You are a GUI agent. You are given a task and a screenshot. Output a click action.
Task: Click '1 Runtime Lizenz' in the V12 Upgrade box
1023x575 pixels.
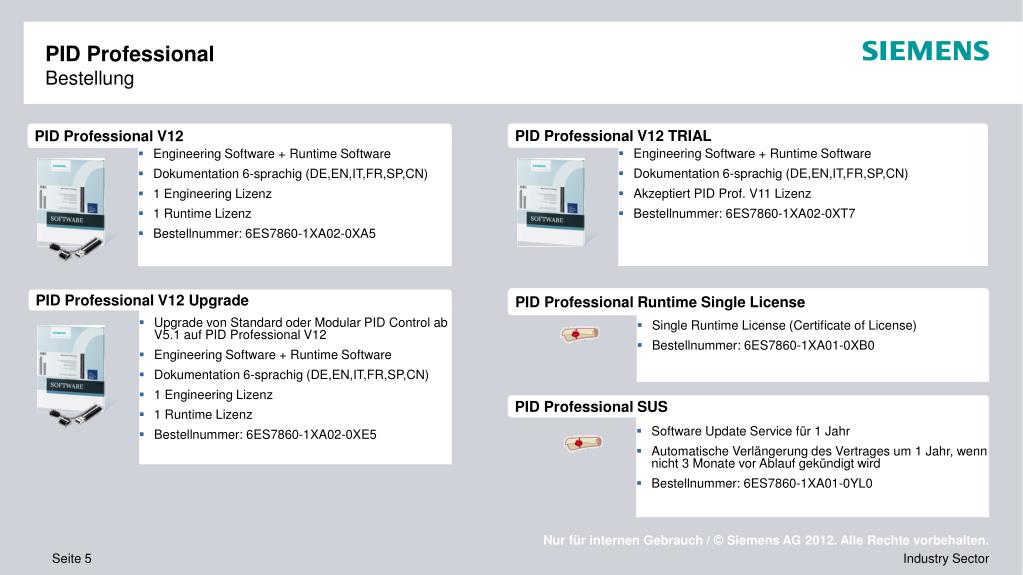click(202, 414)
